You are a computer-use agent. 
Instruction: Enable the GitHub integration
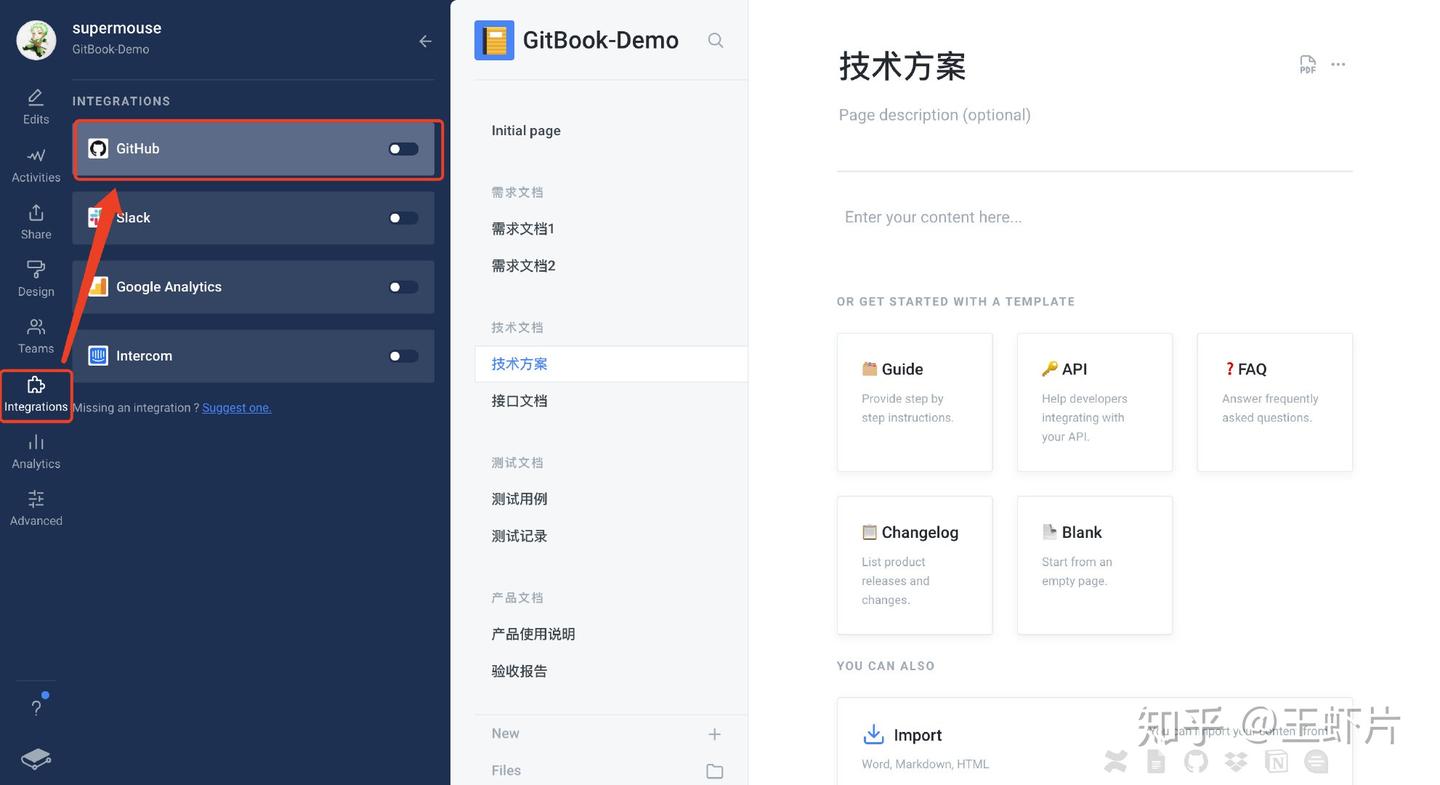[403, 147]
